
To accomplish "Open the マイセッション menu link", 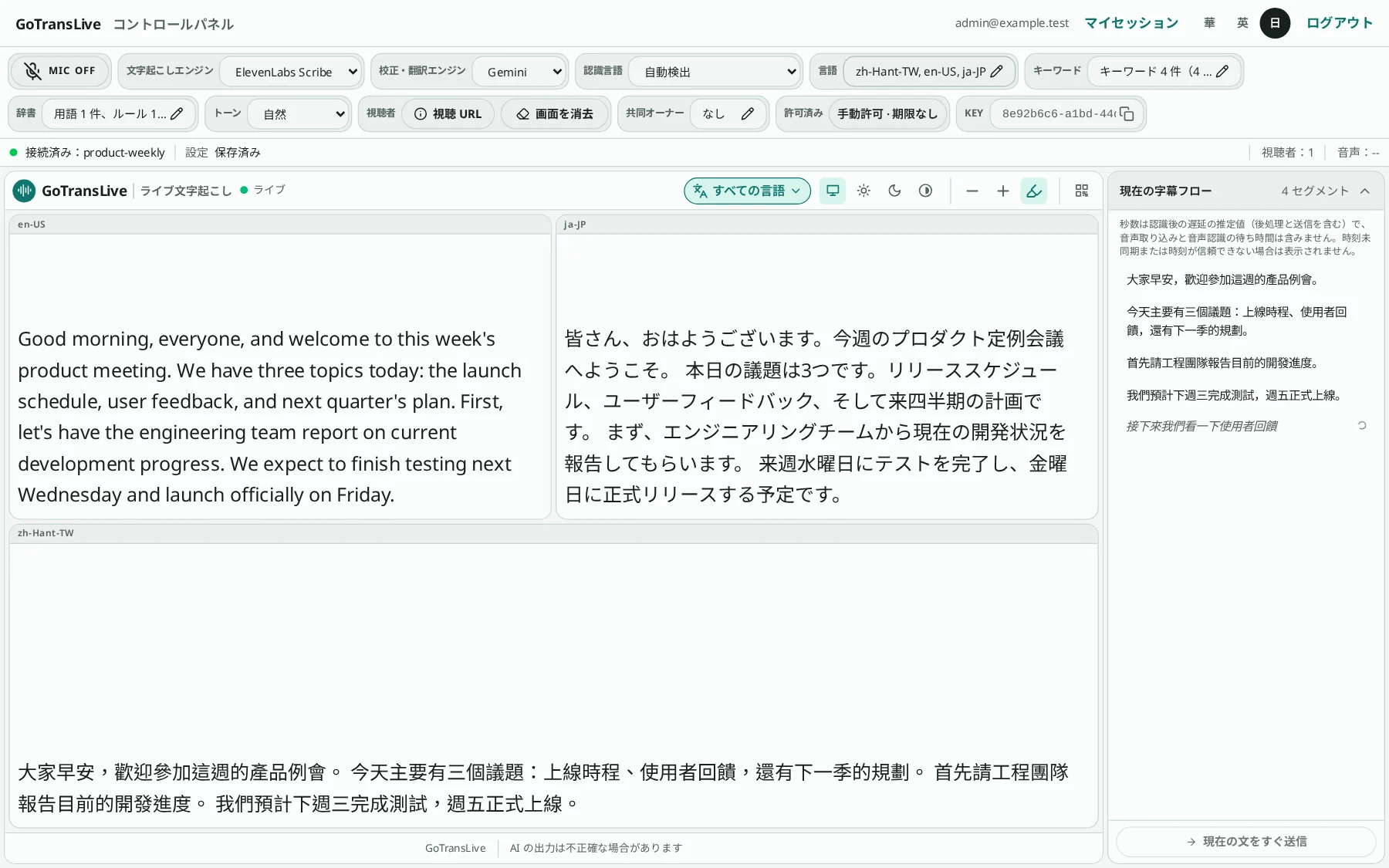I will pos(1131,23).
